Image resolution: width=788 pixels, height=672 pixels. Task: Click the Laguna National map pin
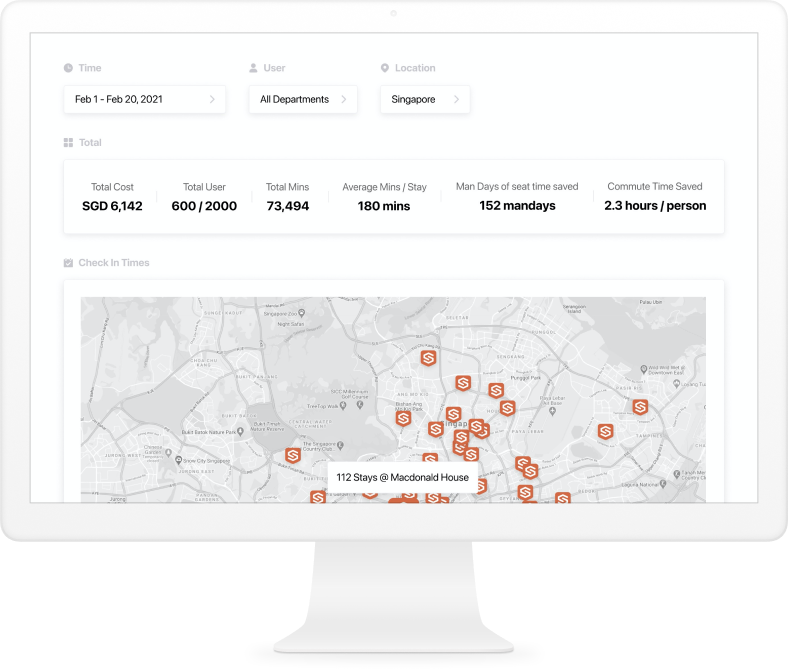(663, 484)
